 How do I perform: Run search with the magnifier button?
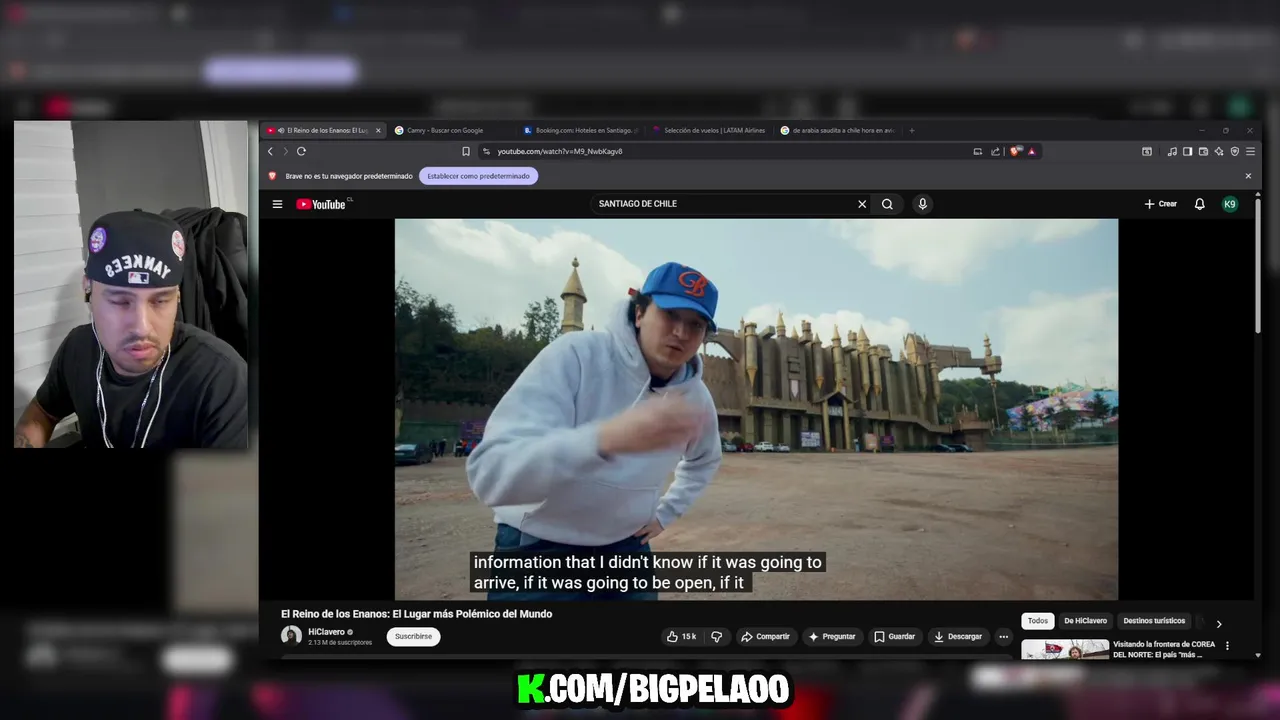coord(887,204)
